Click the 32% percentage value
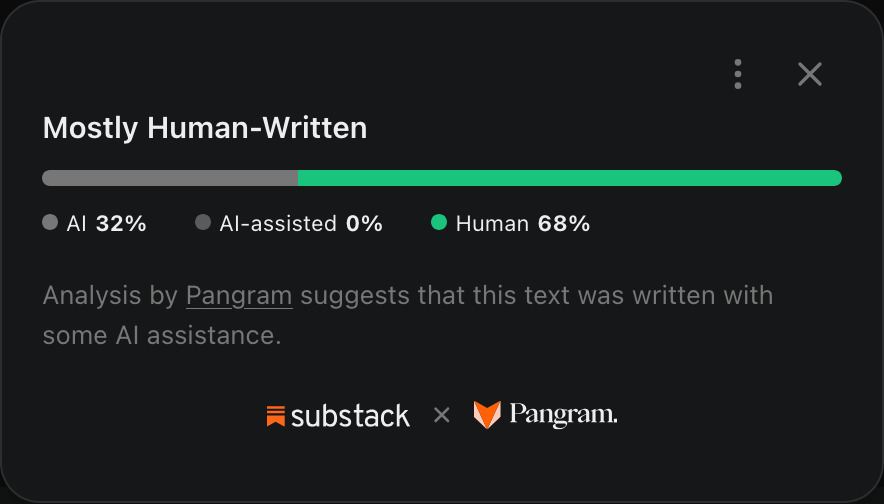The image size is (884, 504). tap(121, 224)
